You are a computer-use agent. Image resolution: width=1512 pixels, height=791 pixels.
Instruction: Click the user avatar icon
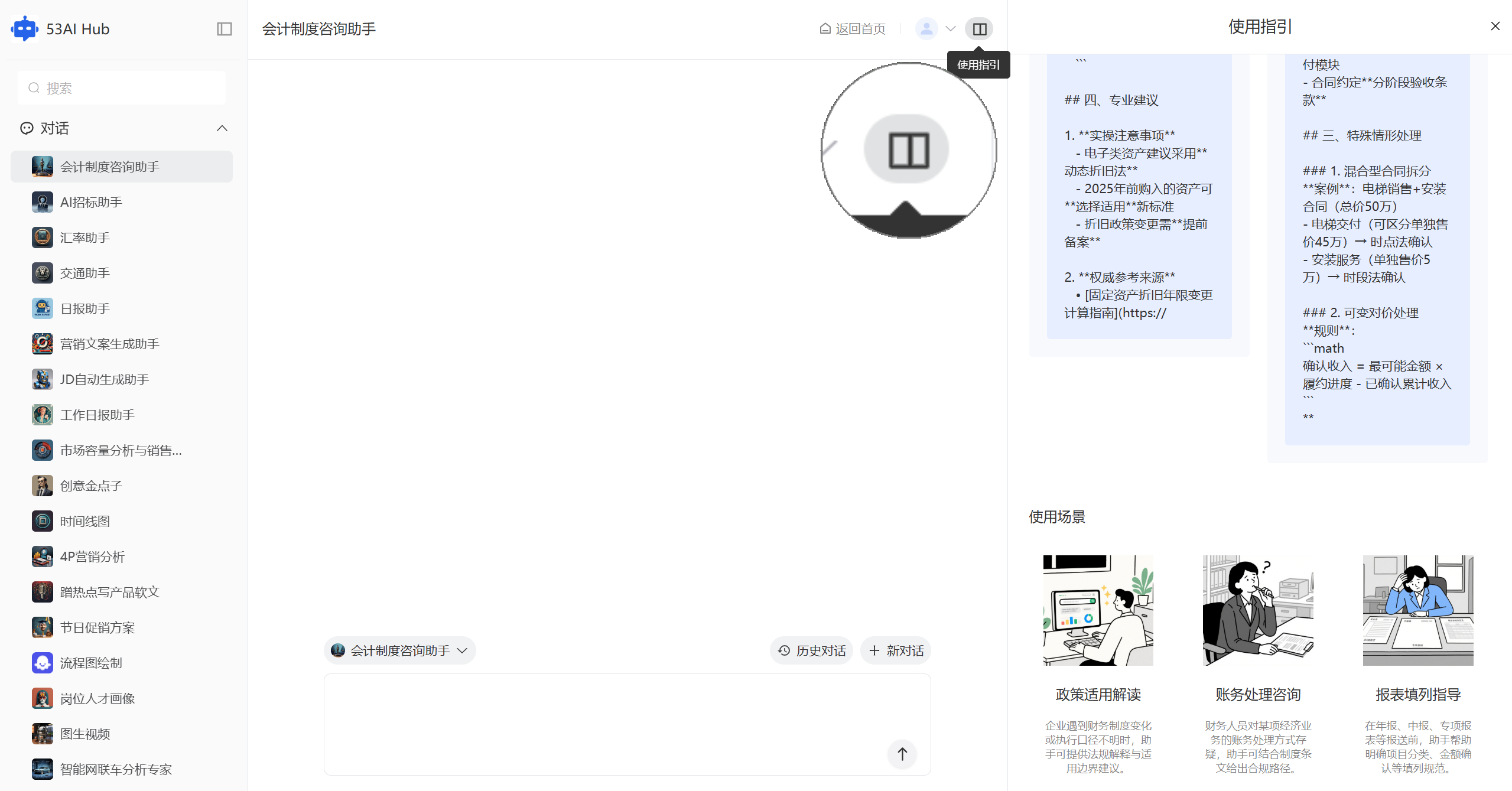(926, 28)
